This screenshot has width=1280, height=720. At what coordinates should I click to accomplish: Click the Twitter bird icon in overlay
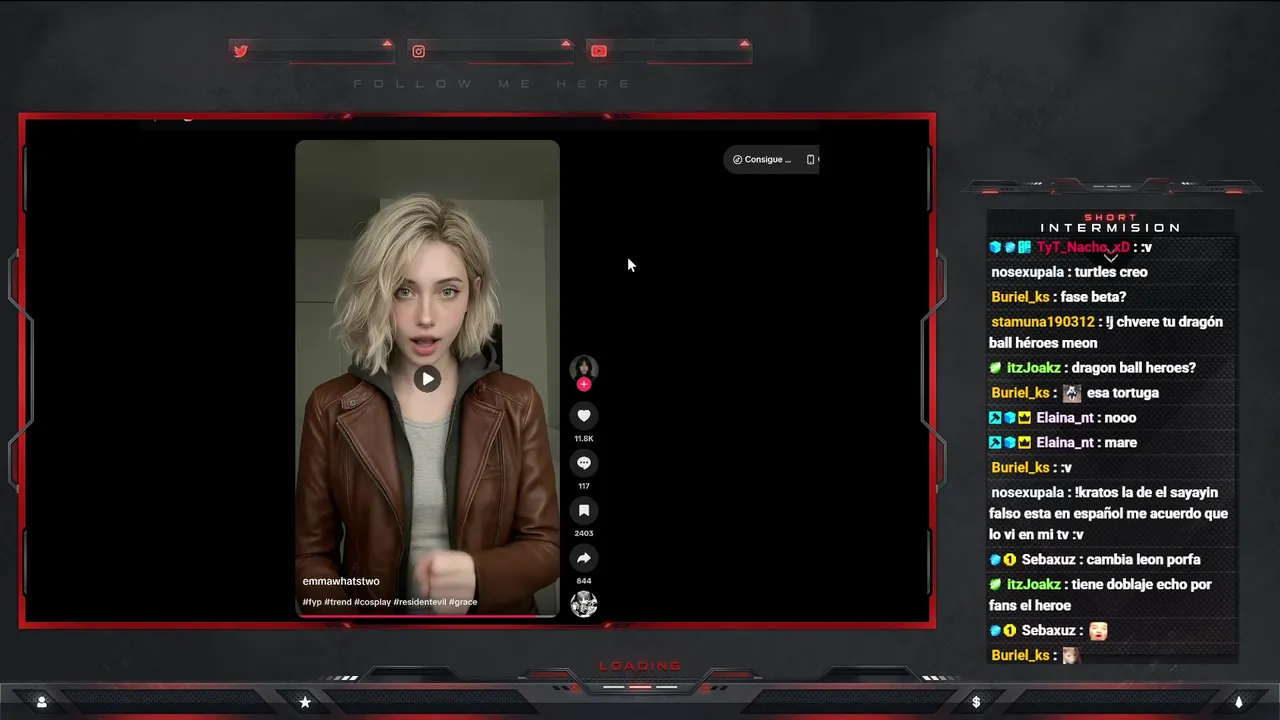(241, 51)
